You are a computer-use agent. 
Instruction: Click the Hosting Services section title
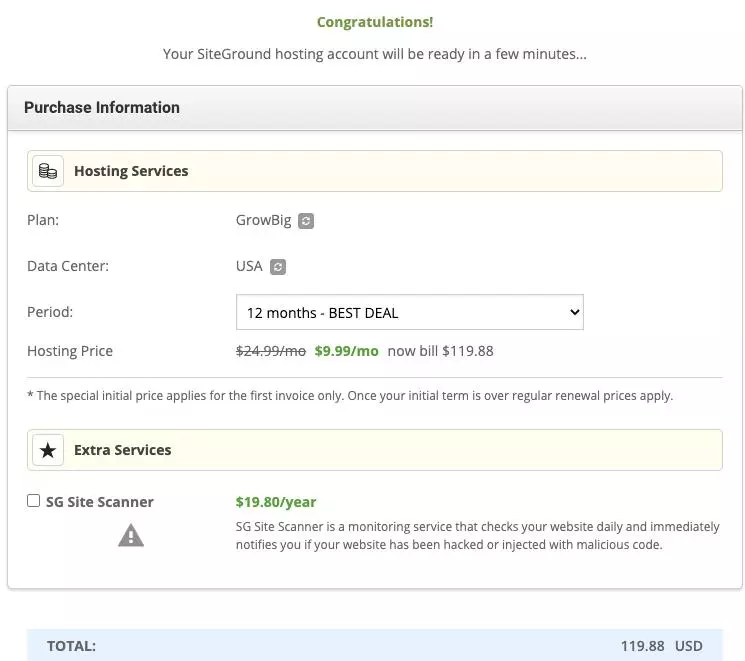131,171
